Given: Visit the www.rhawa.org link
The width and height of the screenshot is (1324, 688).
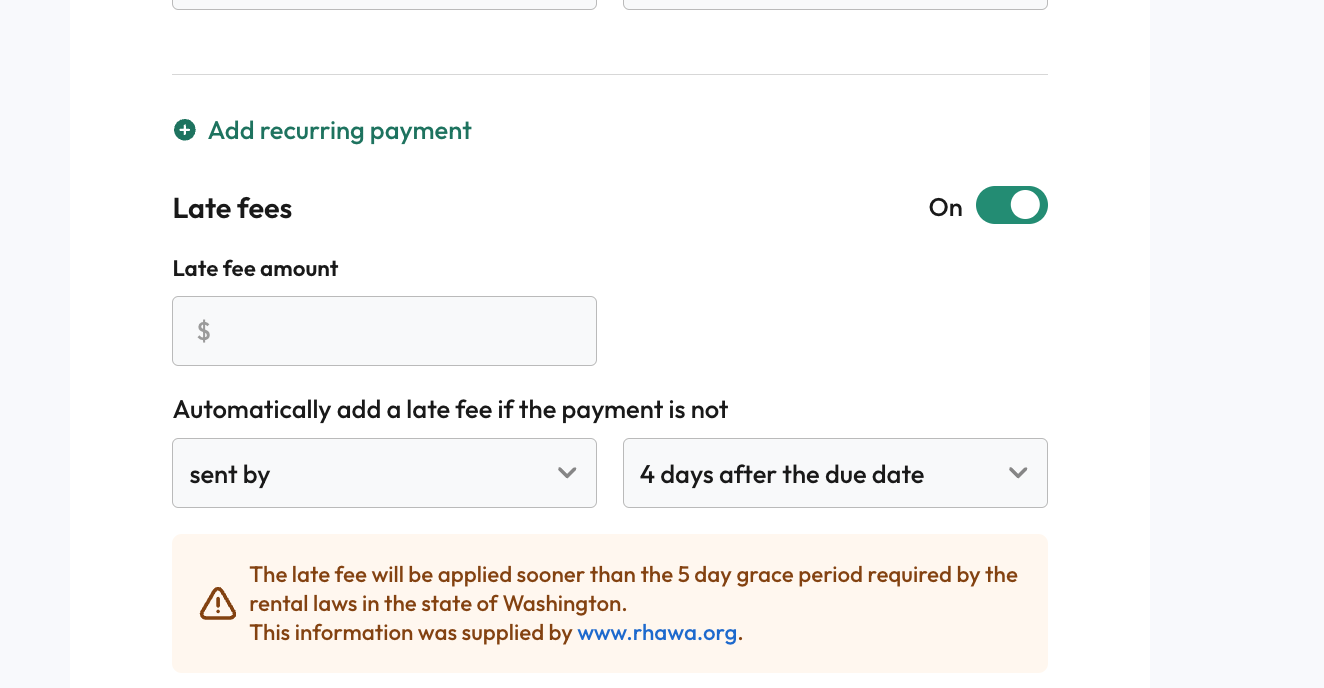Looking at the screenshot, I should [x=657, y=632].
